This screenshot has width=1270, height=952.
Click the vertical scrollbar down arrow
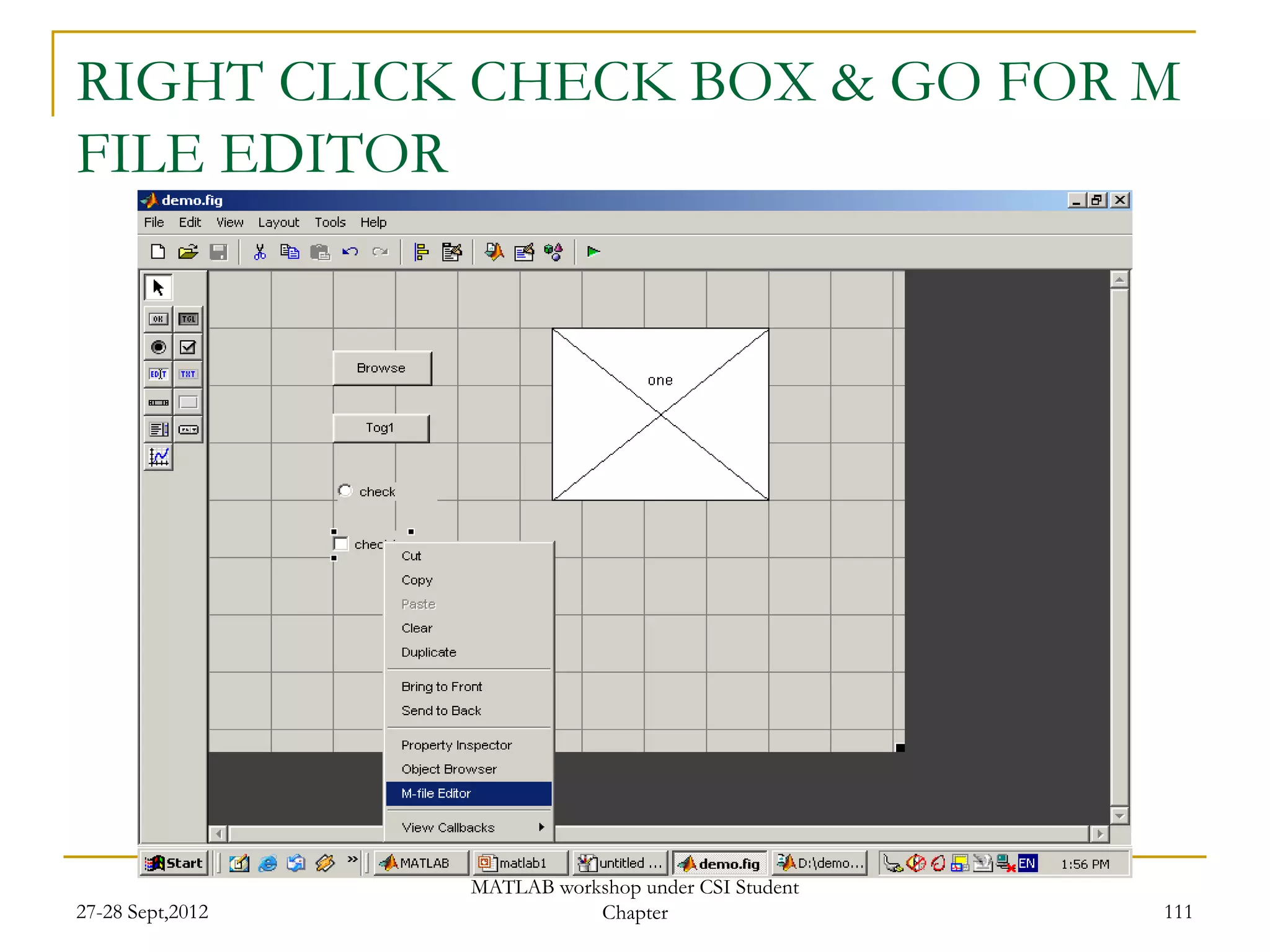[x=1119, y=816]
